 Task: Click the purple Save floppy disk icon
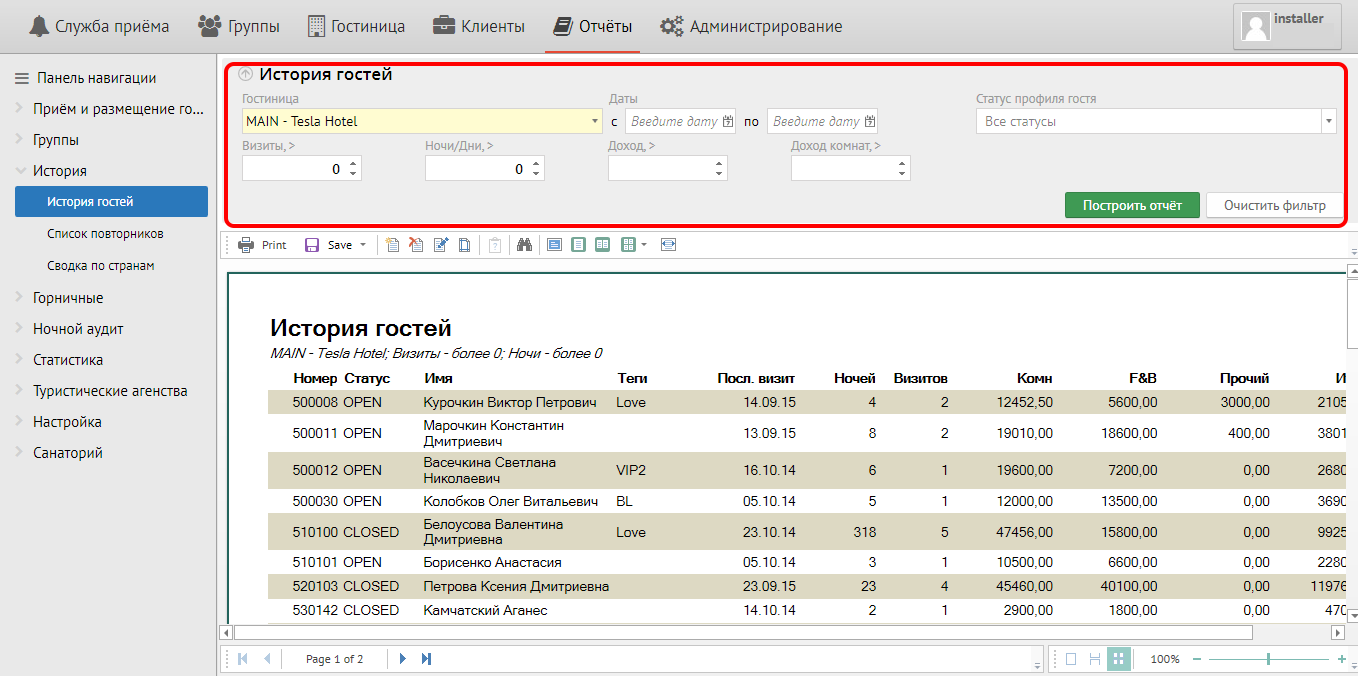pyautogui.click(x=312, y=245)
